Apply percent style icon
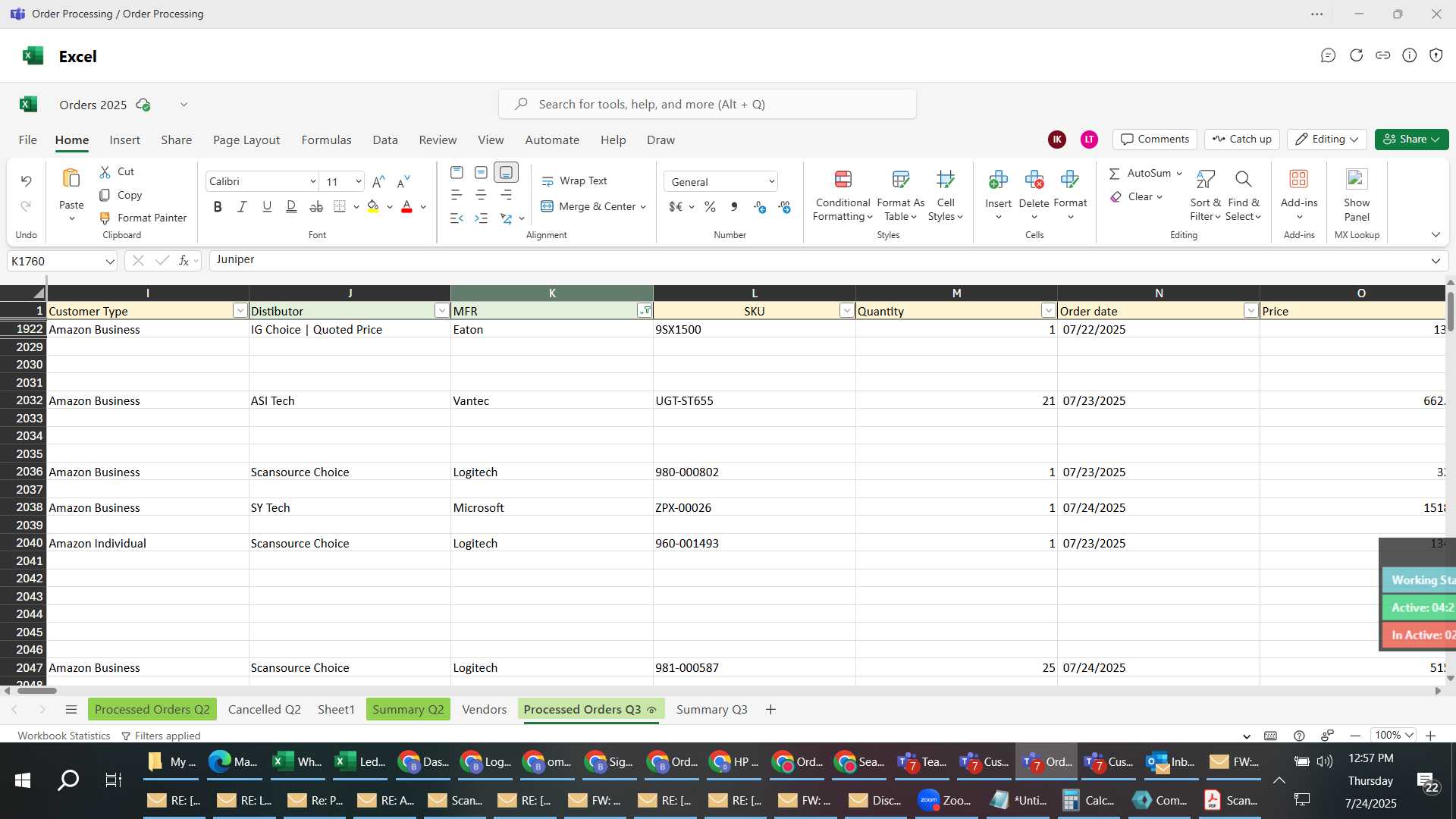This screenshot has width=1456, height=819. click(x=710, y=206)
